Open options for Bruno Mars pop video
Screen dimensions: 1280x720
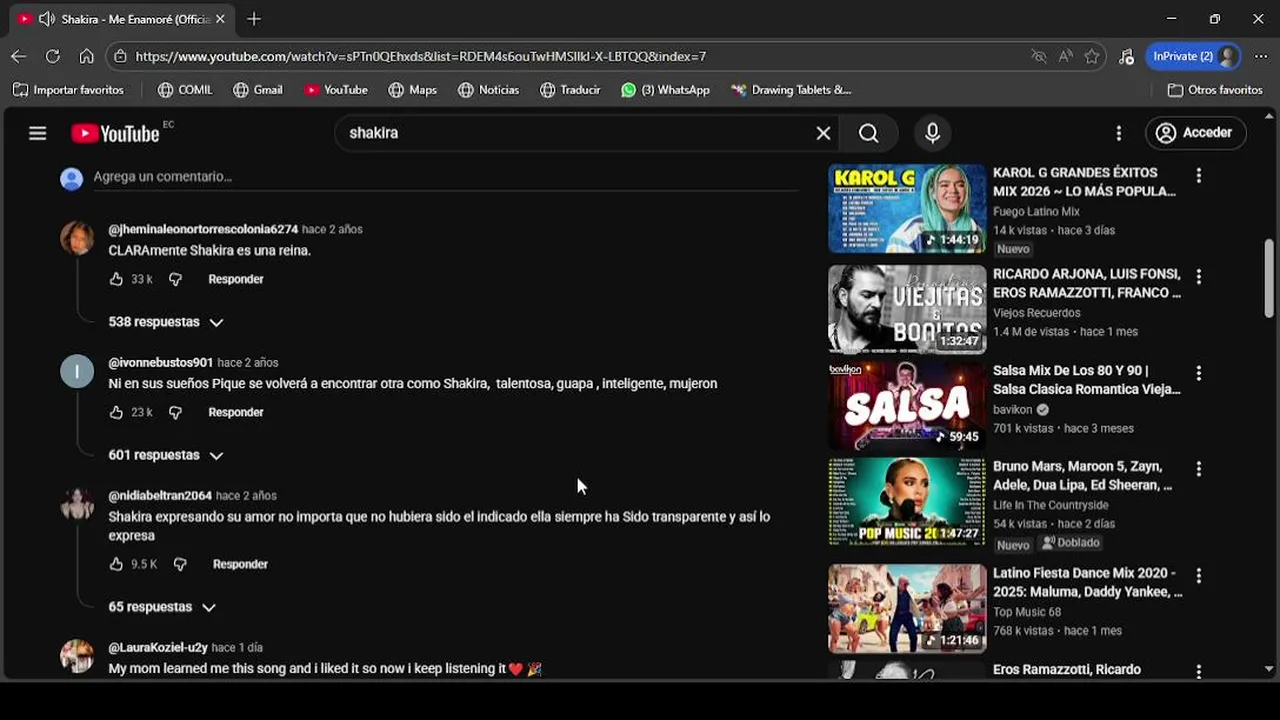pos(1198,469)
